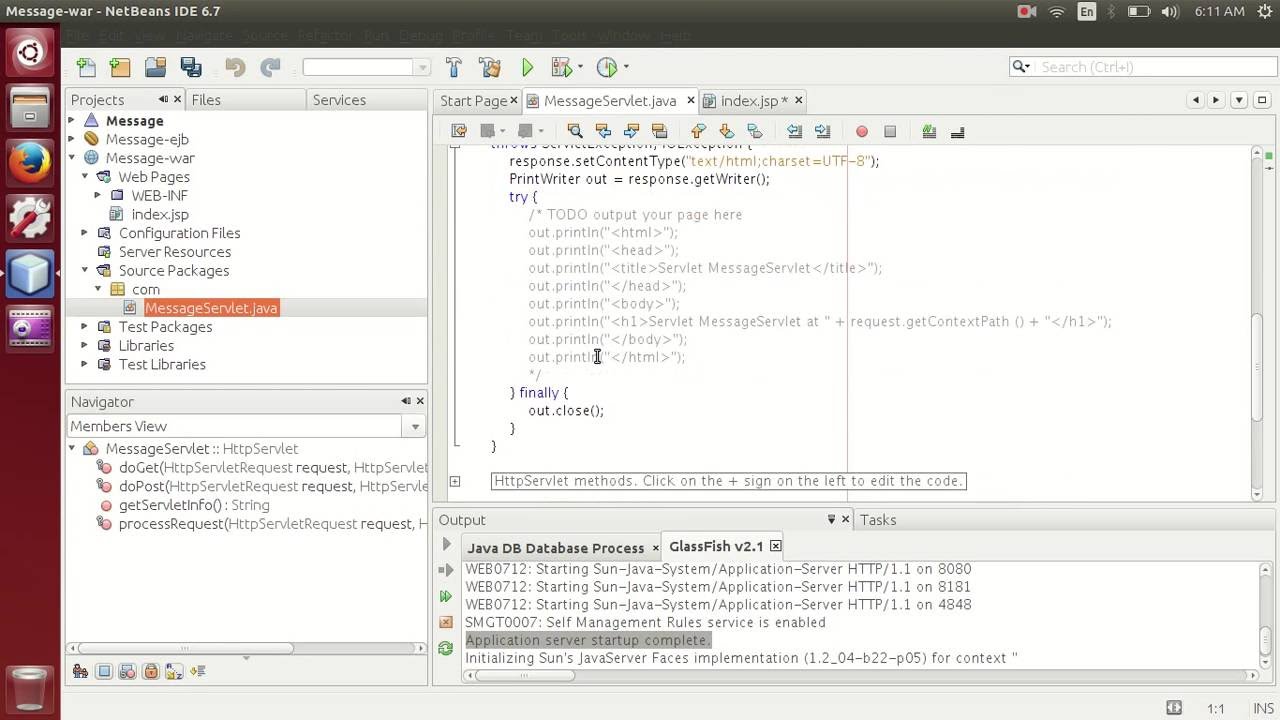
Task: Click the Find Selection magnifier icon
Action: pyautogui.click(x=575, y=131)
